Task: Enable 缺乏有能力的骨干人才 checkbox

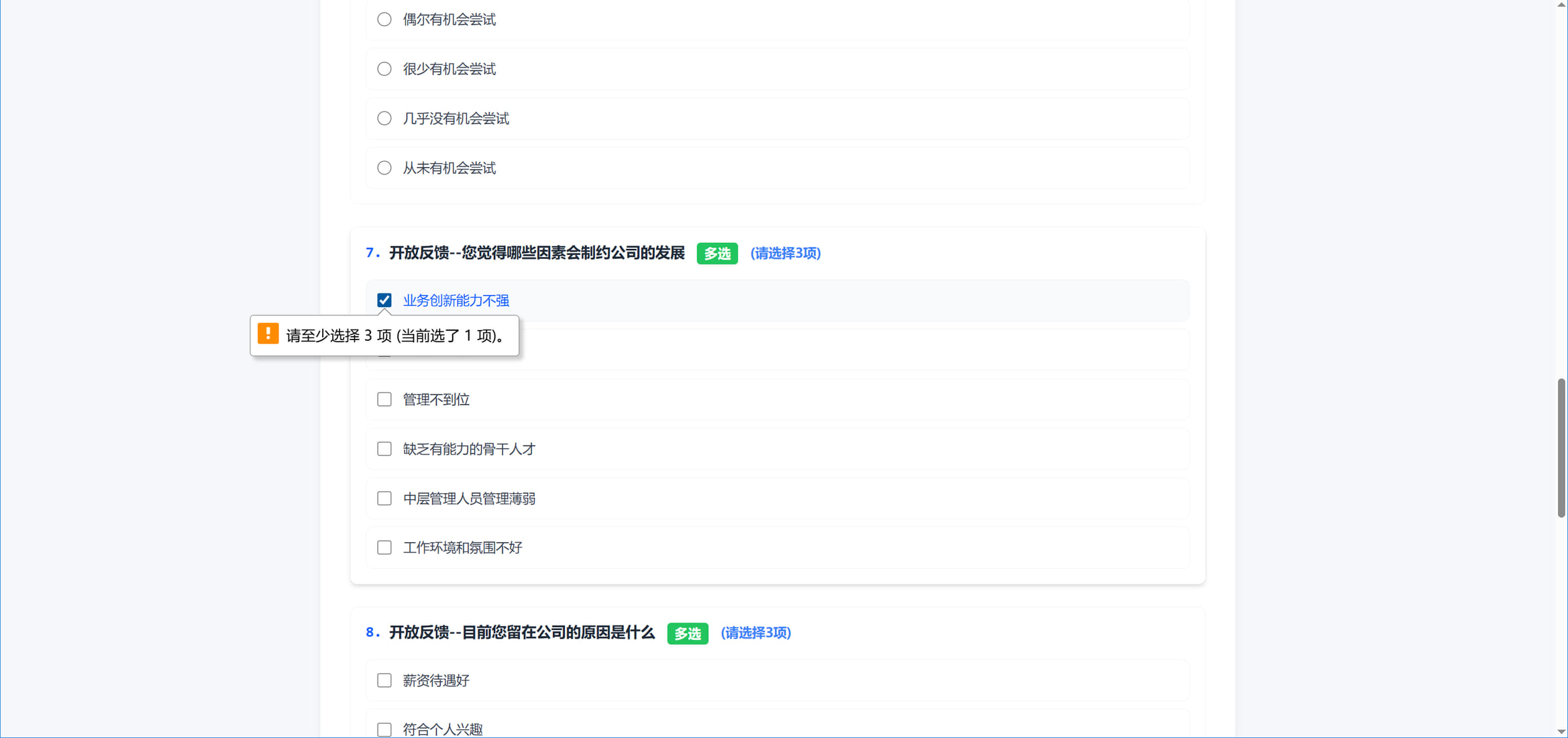Action: (384, 448)
